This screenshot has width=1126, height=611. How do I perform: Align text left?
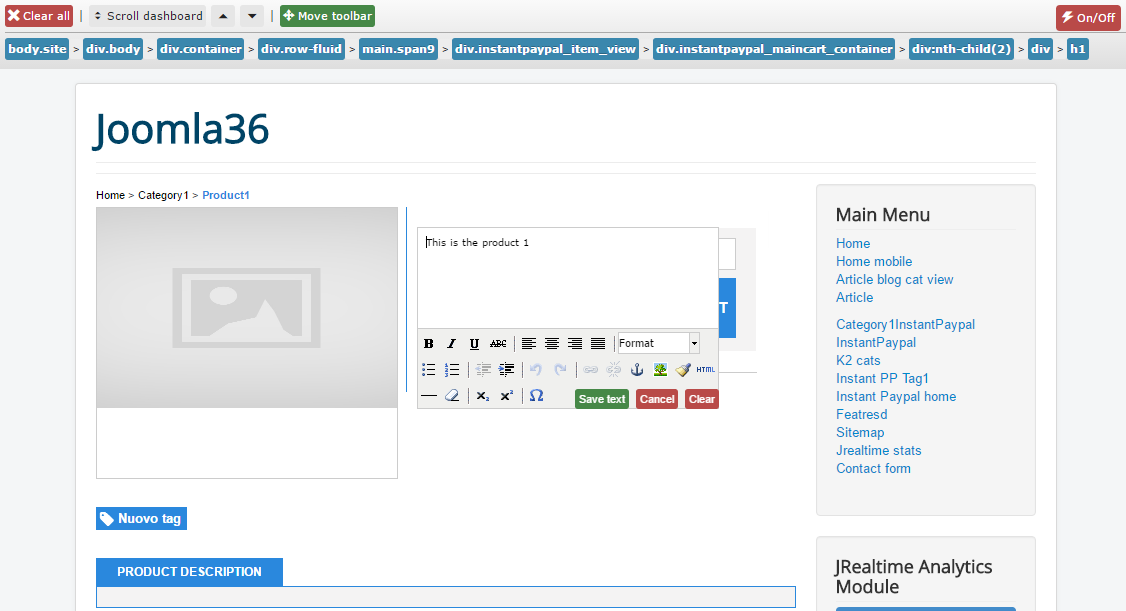pyautogui.click(x=529, y=344)
